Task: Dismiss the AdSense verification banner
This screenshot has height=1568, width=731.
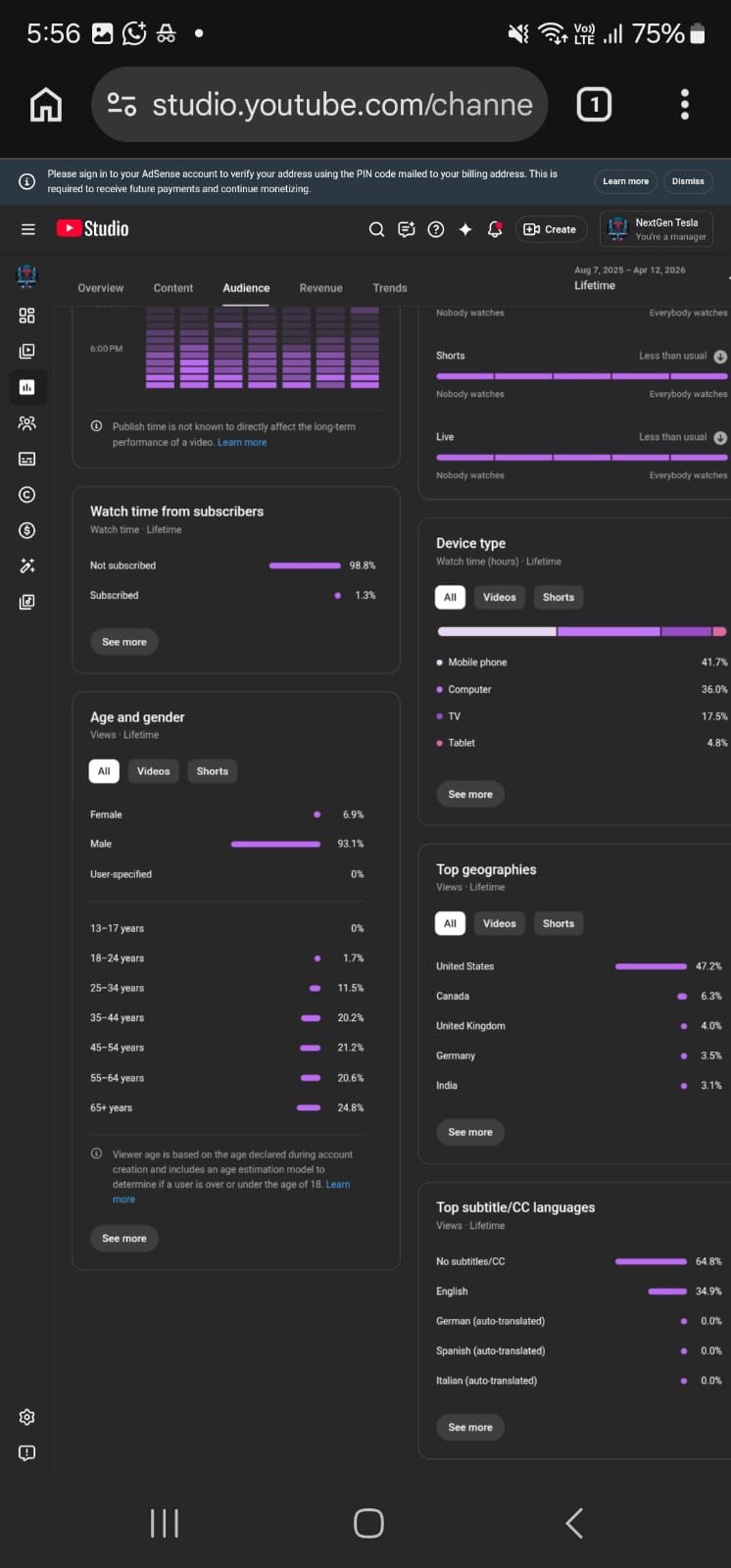Action: [x=688, y=181]
